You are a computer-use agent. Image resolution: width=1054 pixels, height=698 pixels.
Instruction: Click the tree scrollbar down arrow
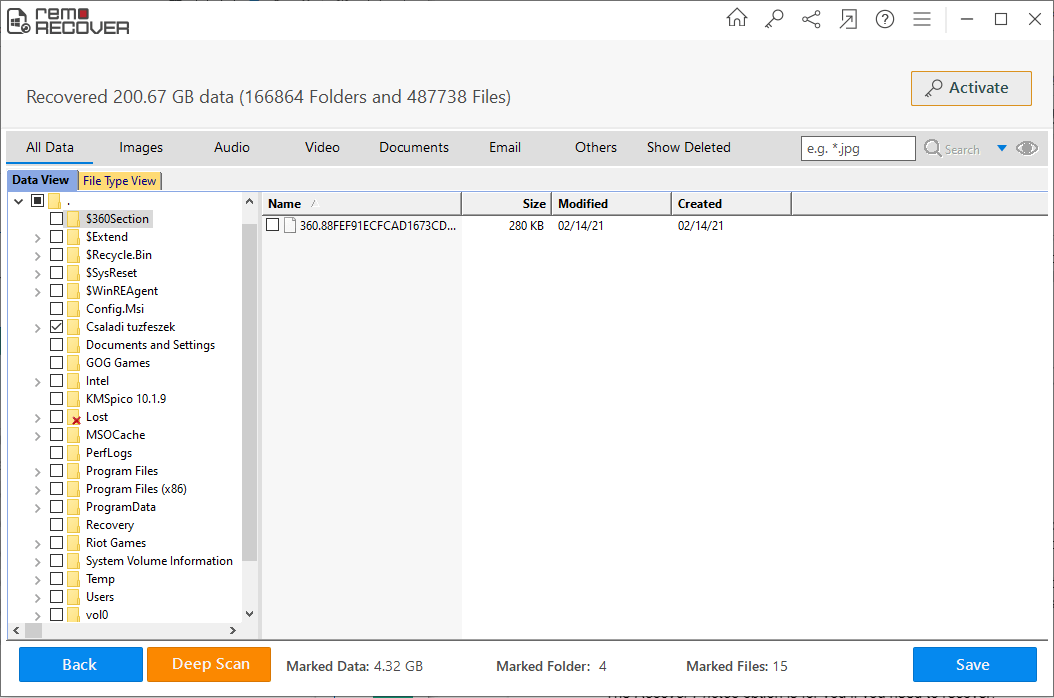pyautogui.click(x=249, y=613)
